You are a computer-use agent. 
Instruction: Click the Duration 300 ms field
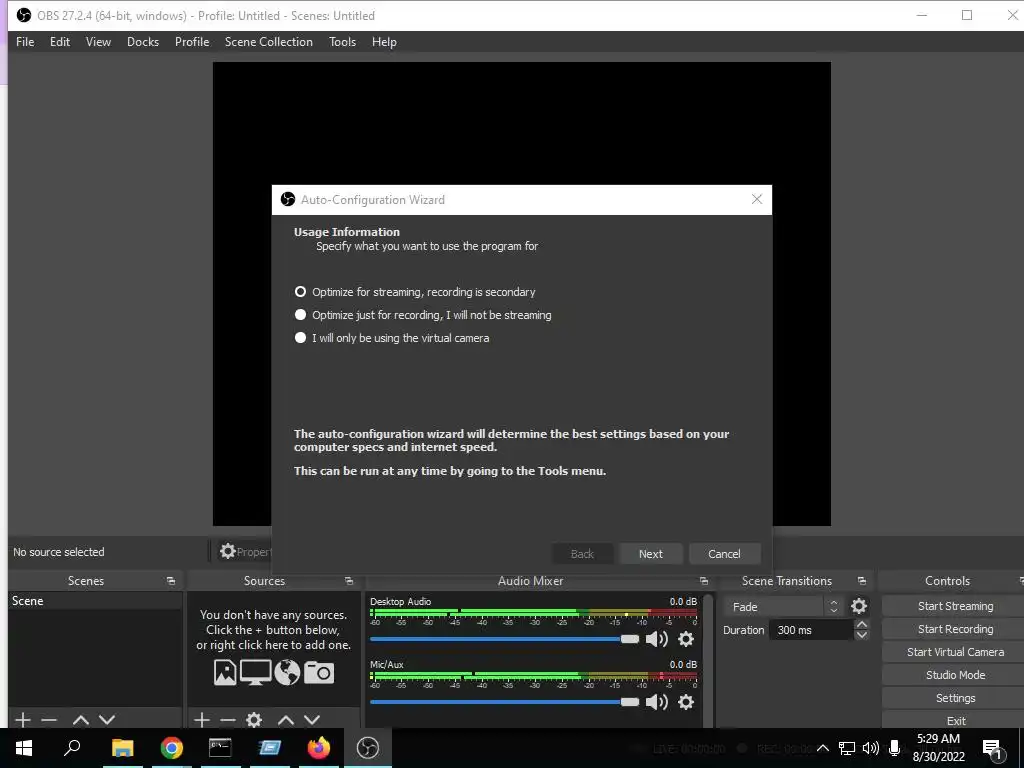(810, 630)
